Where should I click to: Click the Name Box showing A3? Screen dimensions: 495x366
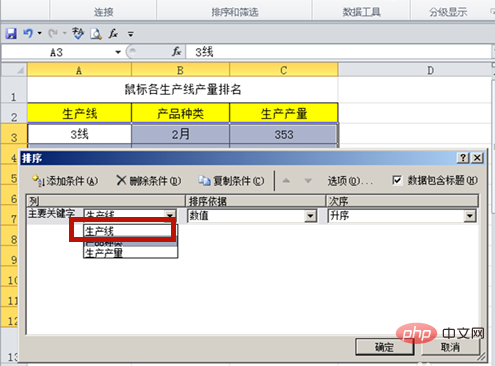pos(57,52)
